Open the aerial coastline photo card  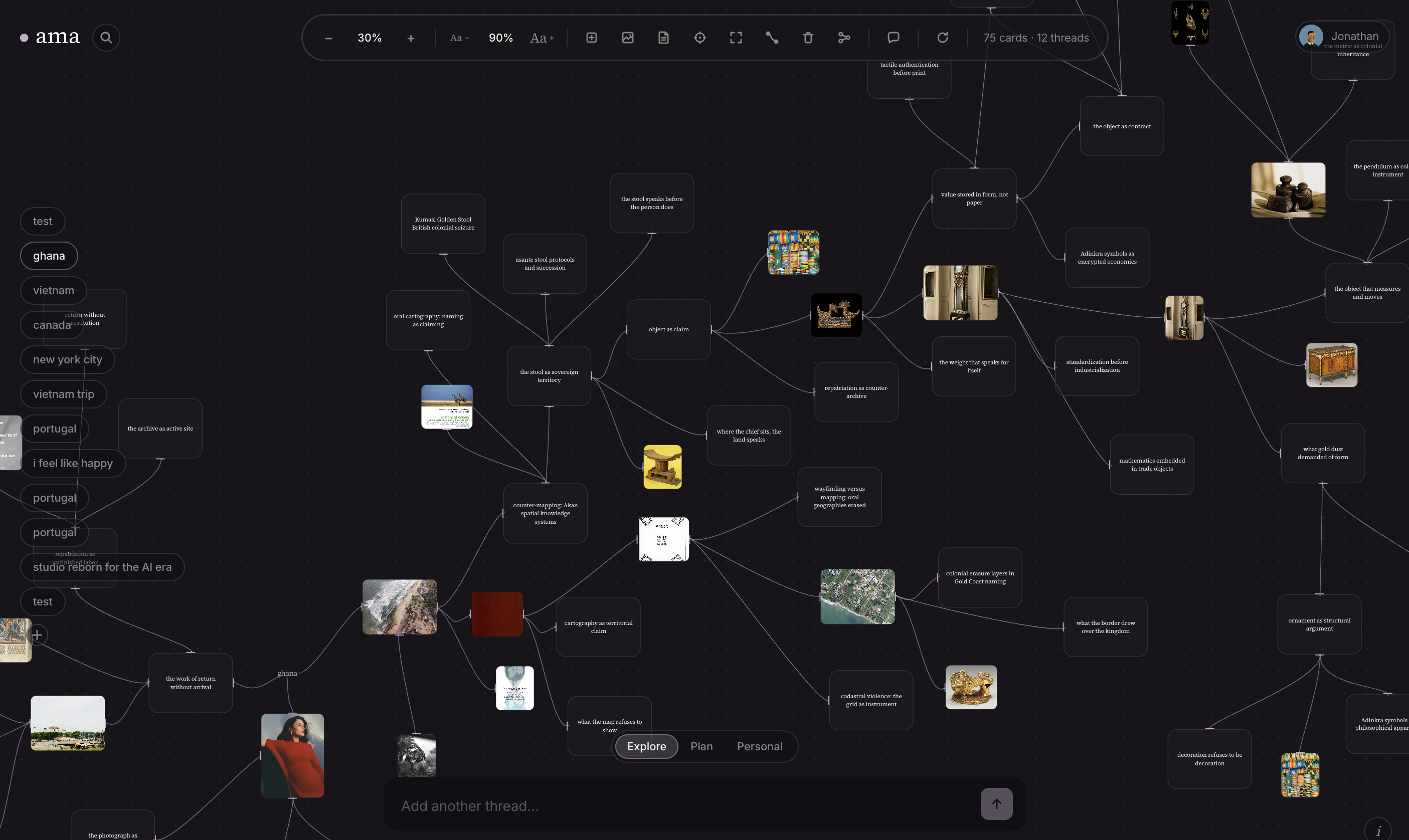pyautogui.click(x=400, y=607)
